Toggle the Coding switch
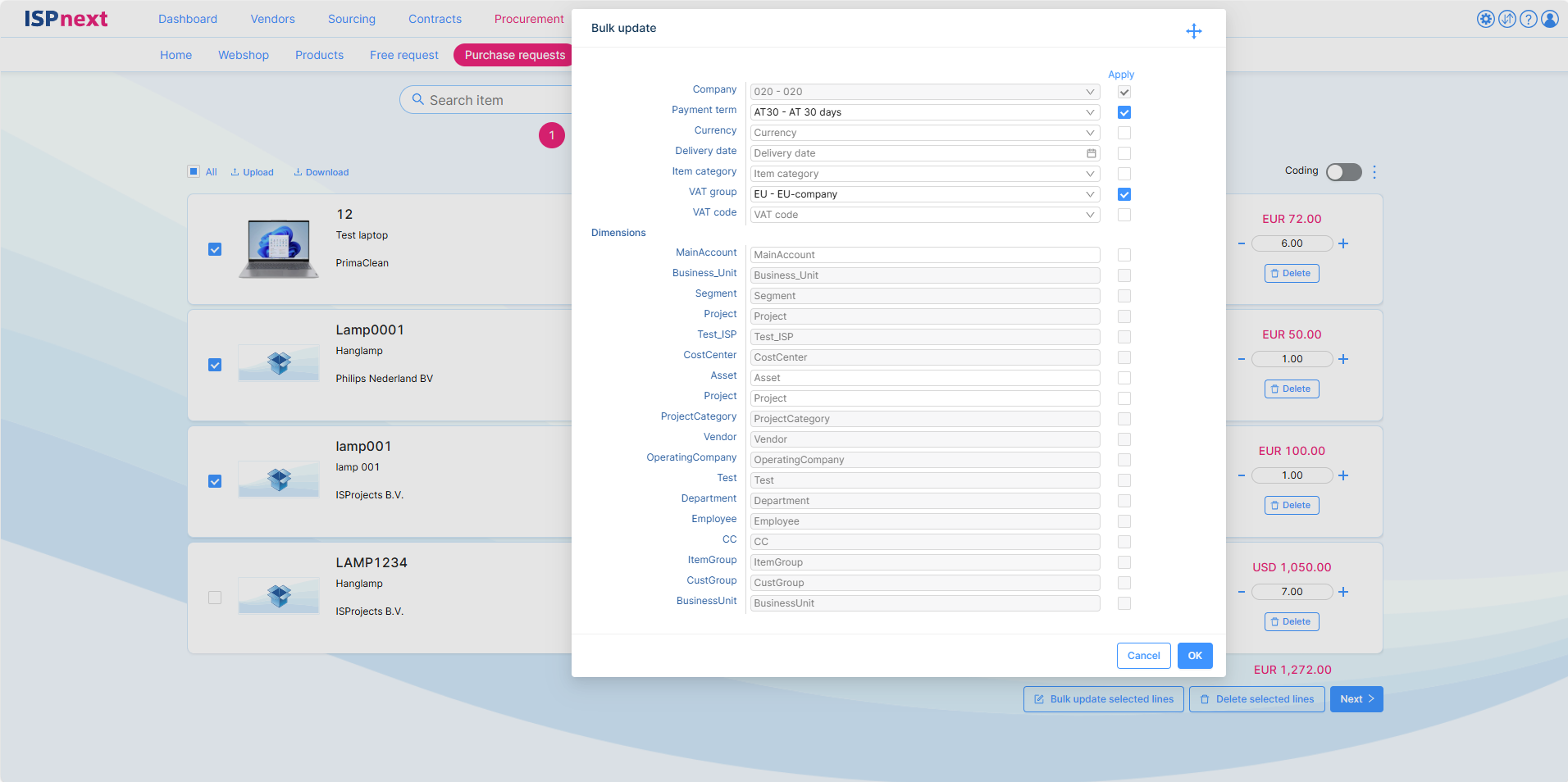The image size is (1568, 782). pos(1343,172)
